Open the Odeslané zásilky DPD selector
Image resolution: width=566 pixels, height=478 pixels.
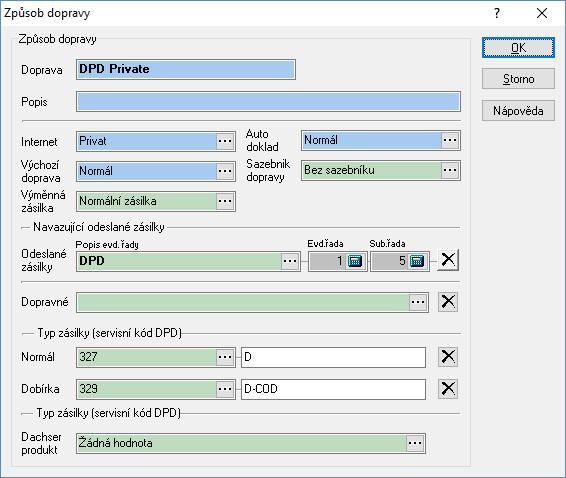tap(290, 261)
